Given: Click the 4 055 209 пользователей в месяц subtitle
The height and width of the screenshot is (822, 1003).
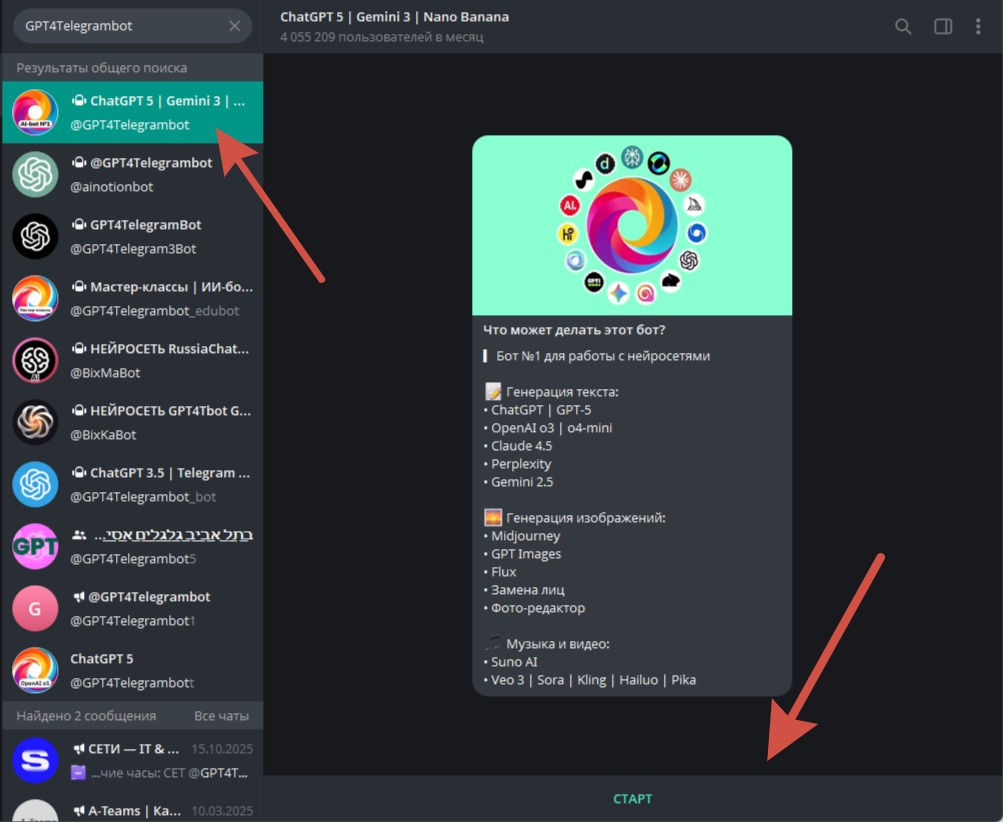Looking at the screenshot, I should [x=382, y=37].
